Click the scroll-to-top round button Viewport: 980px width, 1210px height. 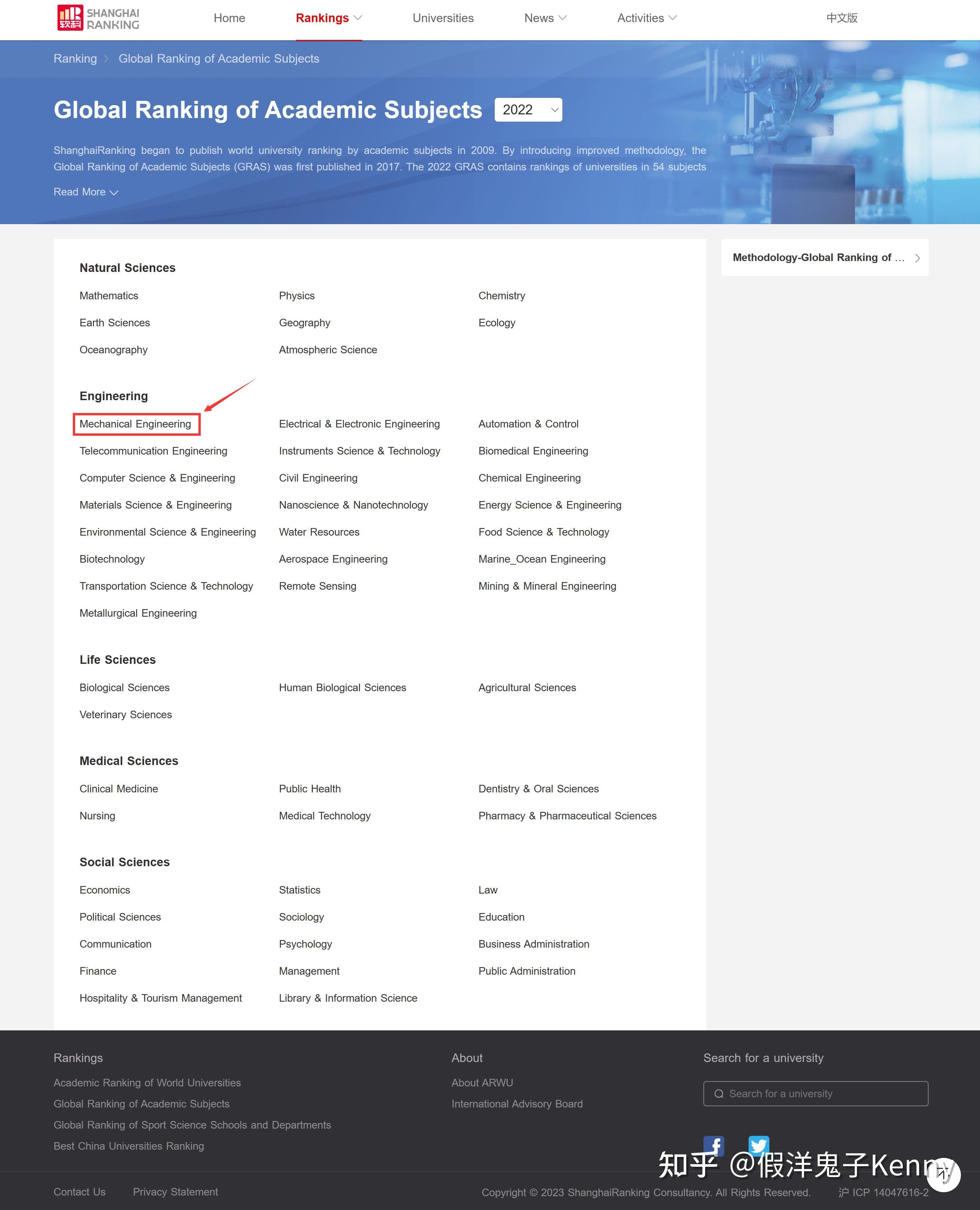tap(943, 1174)
